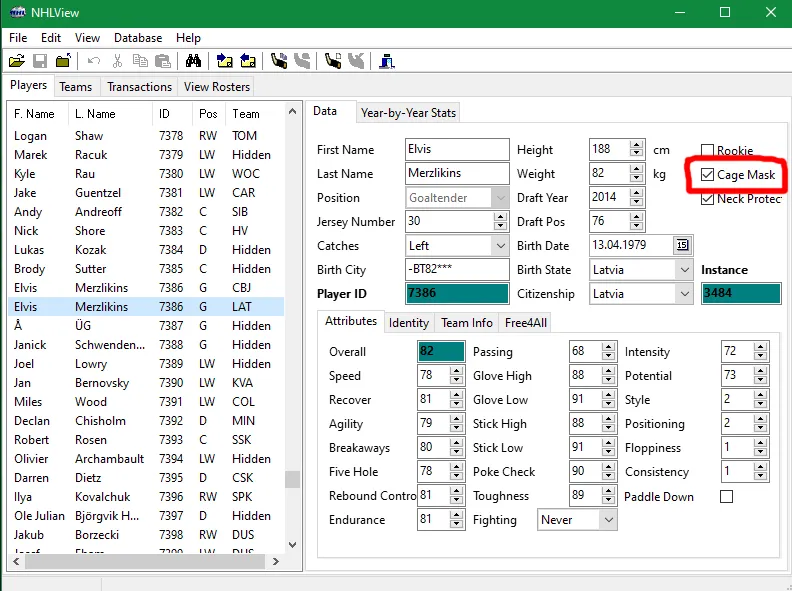This screenshot has height=591, width=792.
Task: Sort player list by ID column header
Action: click(x=172, y=114)
